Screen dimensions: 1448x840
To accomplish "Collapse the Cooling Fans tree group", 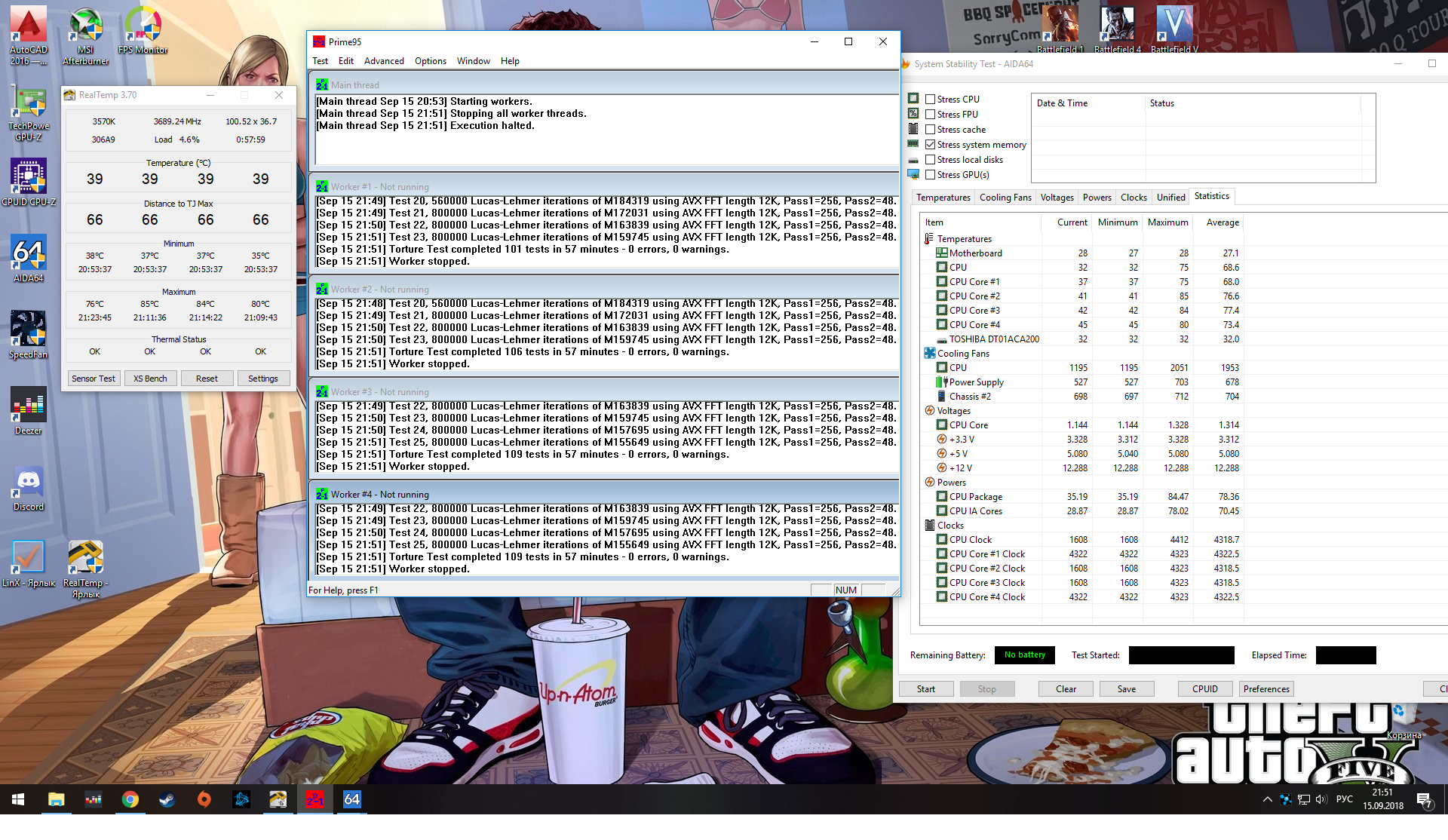I will [x=963, y=354].
